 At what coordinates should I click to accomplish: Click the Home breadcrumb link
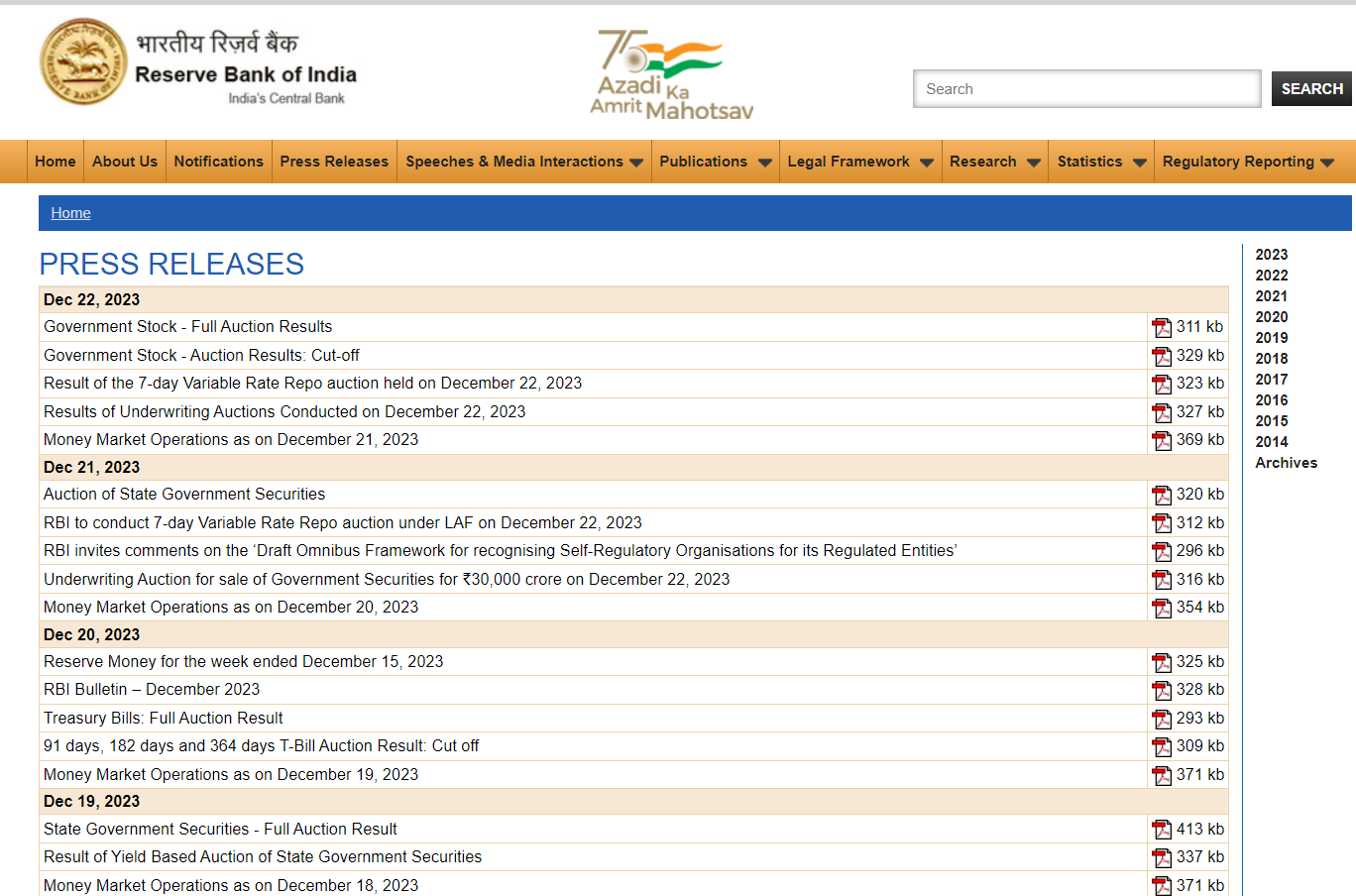[70, 213]
